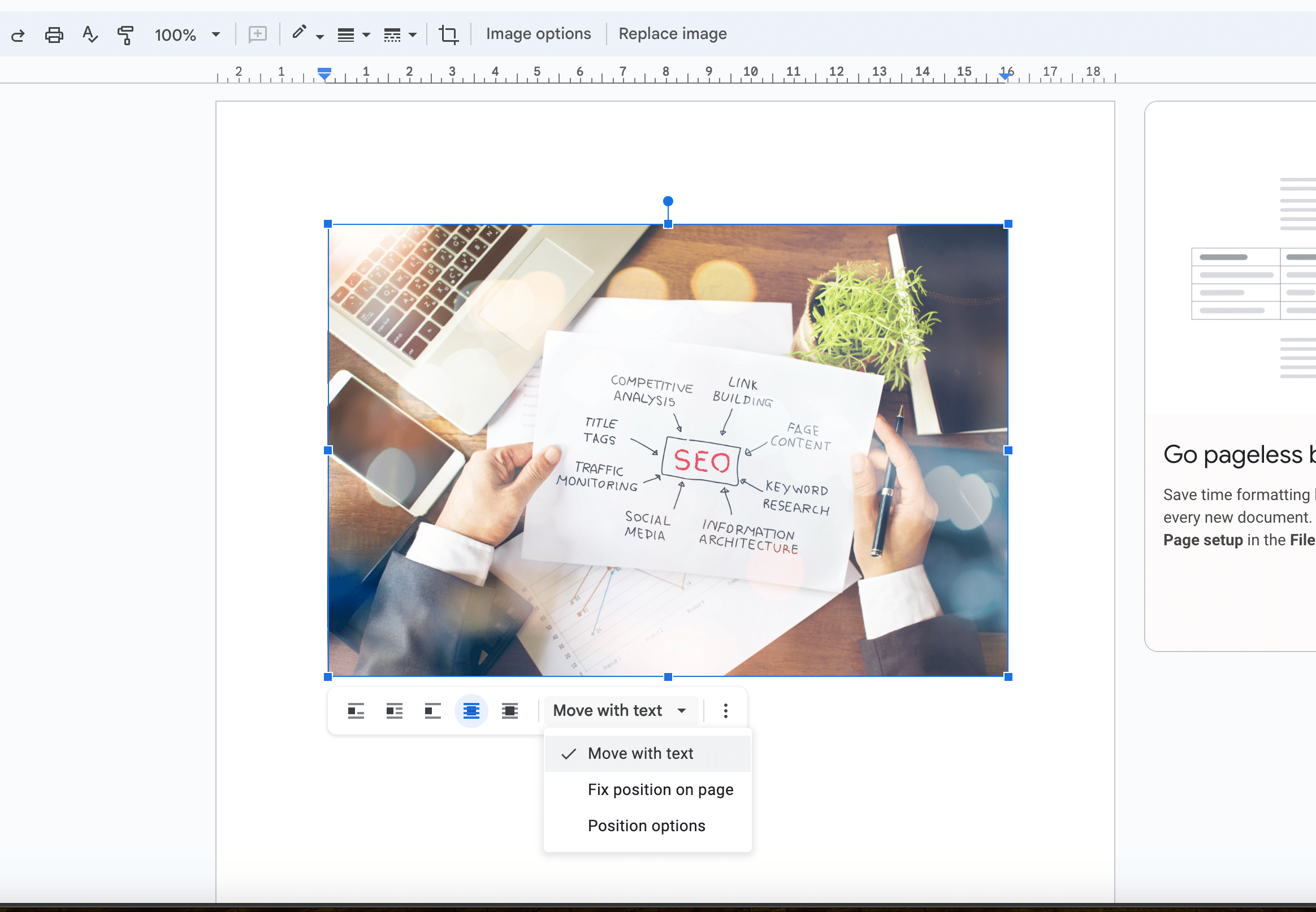1316x912 pixels.
Task: Click the print icon
Action: (54, 35)
